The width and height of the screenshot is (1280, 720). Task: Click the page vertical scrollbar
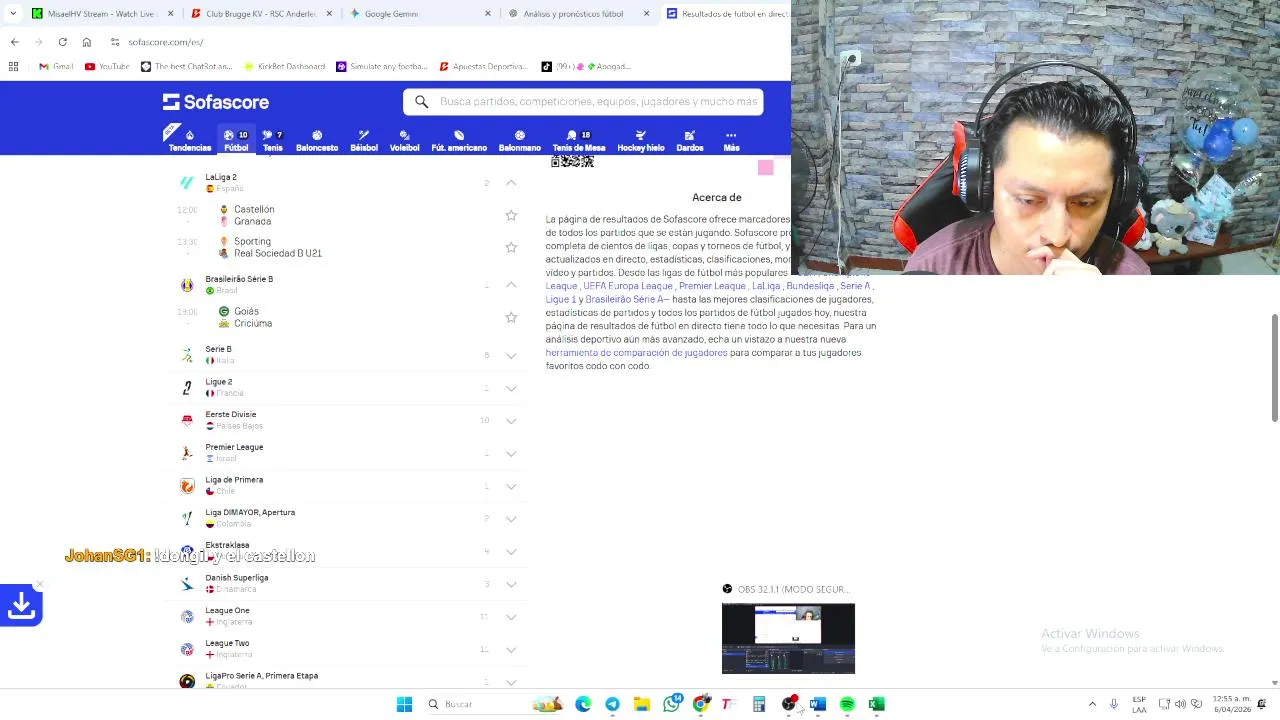click(x=1274, y=368)
